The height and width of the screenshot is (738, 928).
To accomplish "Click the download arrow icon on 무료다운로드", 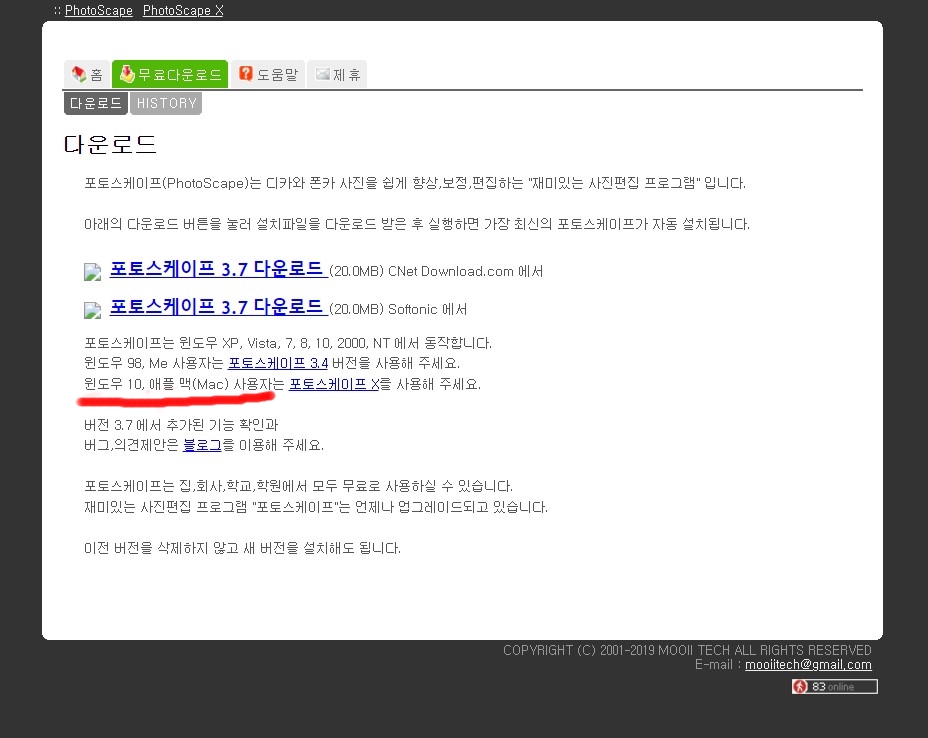I will point(127,73).
